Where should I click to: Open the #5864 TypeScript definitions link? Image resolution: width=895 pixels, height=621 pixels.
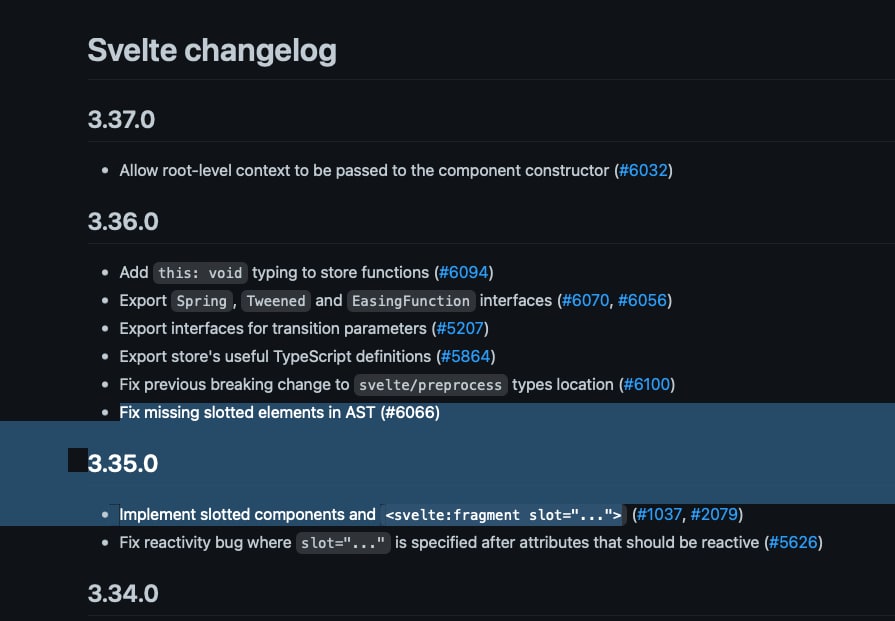pyautogui.click(x=466, y=357)
